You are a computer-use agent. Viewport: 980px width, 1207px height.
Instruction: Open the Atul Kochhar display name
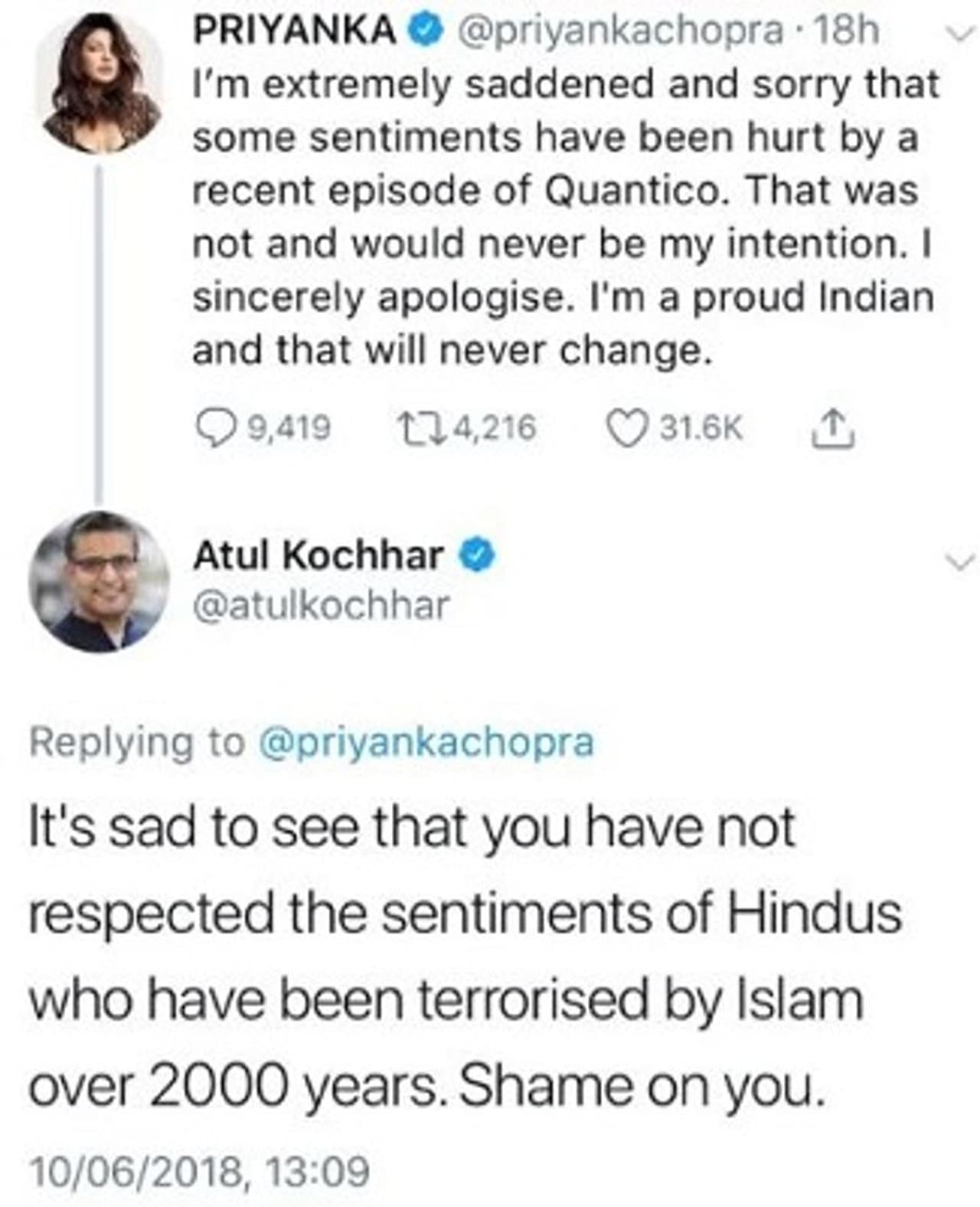pos(318,554)
